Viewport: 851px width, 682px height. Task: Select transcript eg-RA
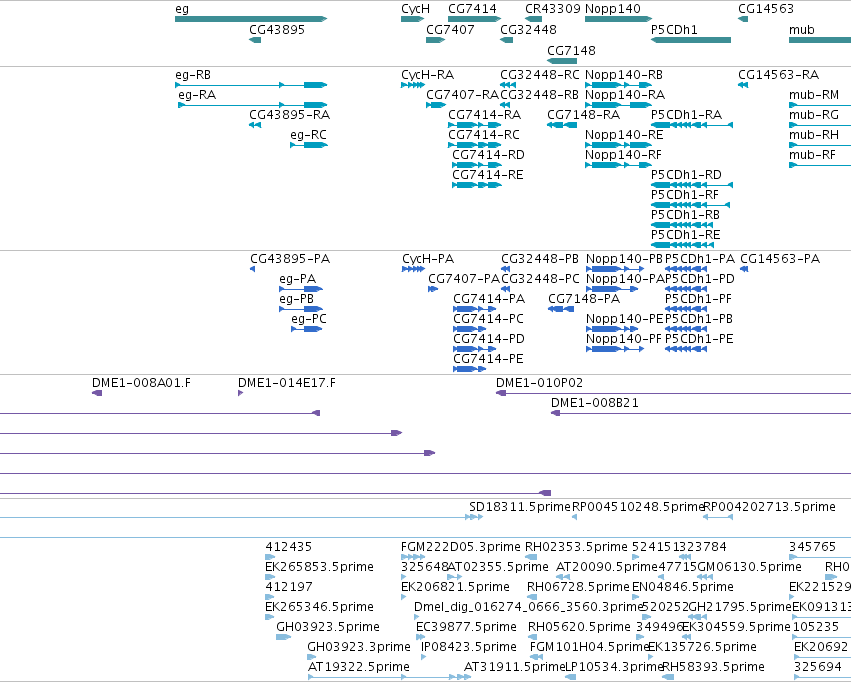pos(252,105)
